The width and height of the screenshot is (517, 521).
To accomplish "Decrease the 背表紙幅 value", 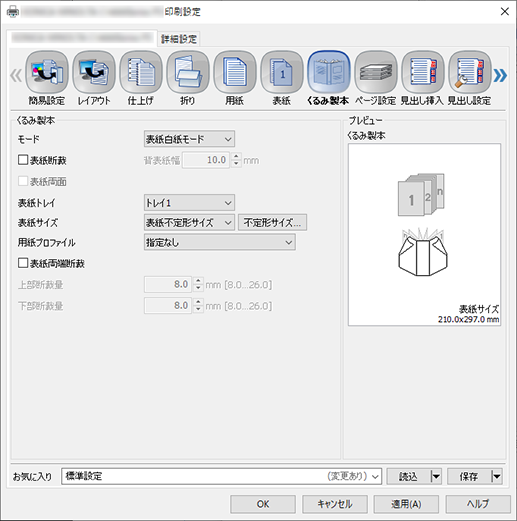I will pos(236,164).
